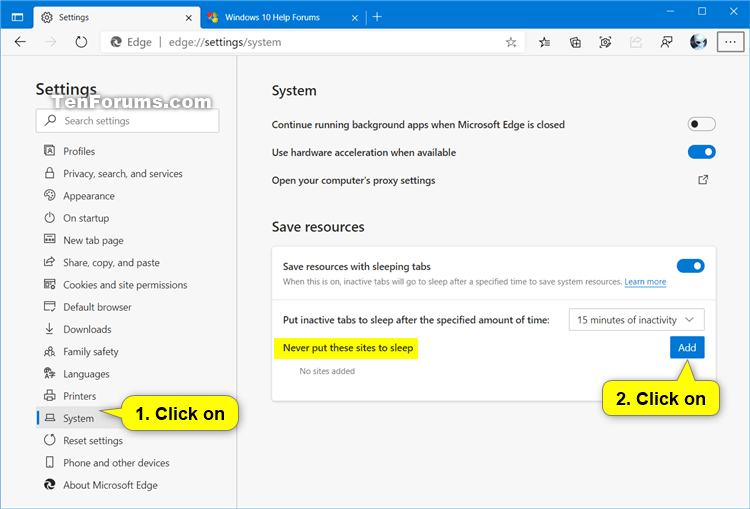The width and height of the screenshot is (750, 509).
Task: Open the Feedback icon in toolbar
Action: pos(666,42)
